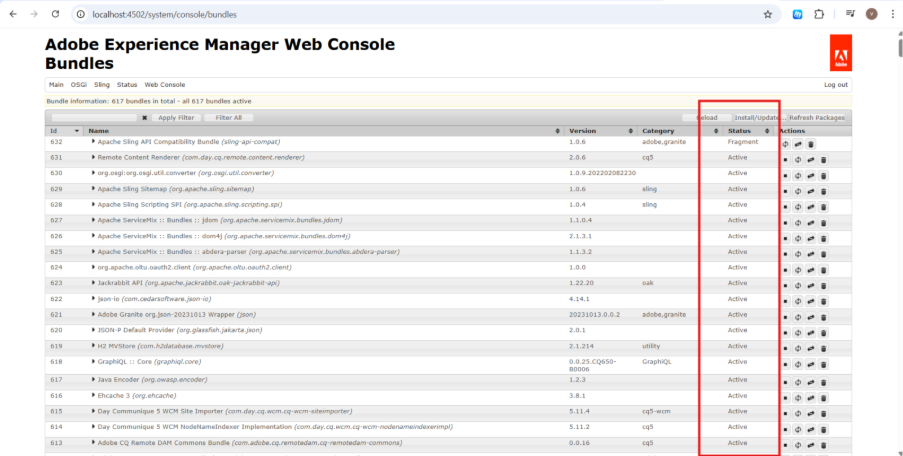Update the Ehcache 3 bundle
Image resolution: width=903 pixels, height=456 pixels.
(x=811, y=398)
